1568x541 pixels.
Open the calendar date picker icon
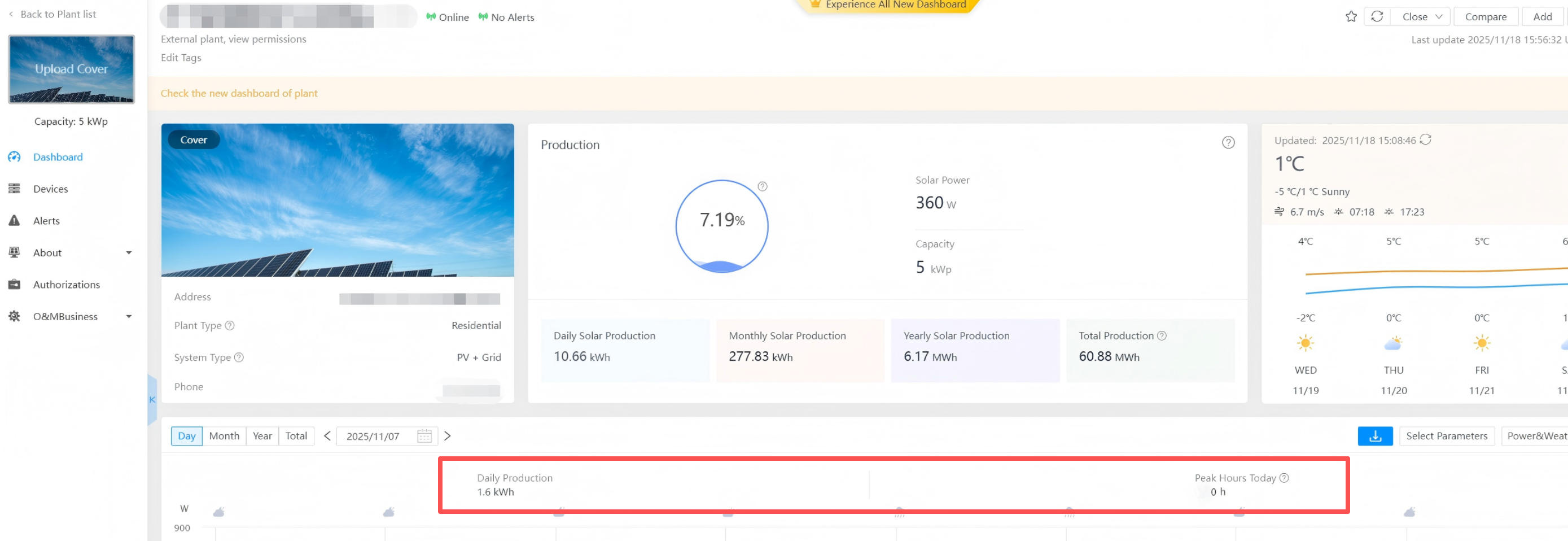[x=424, y=436]
